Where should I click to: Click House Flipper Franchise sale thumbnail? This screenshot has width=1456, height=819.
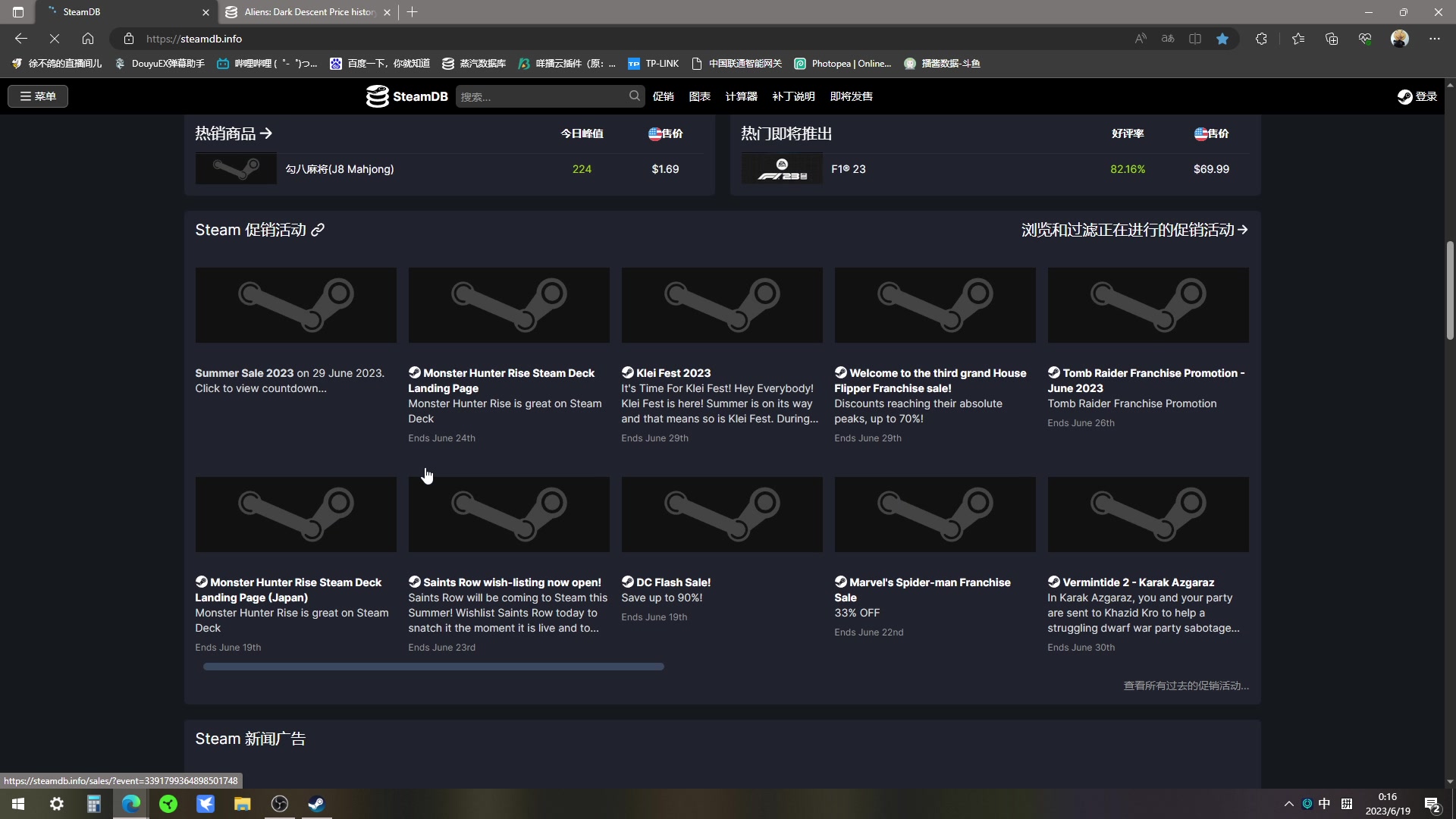(935, 305)
